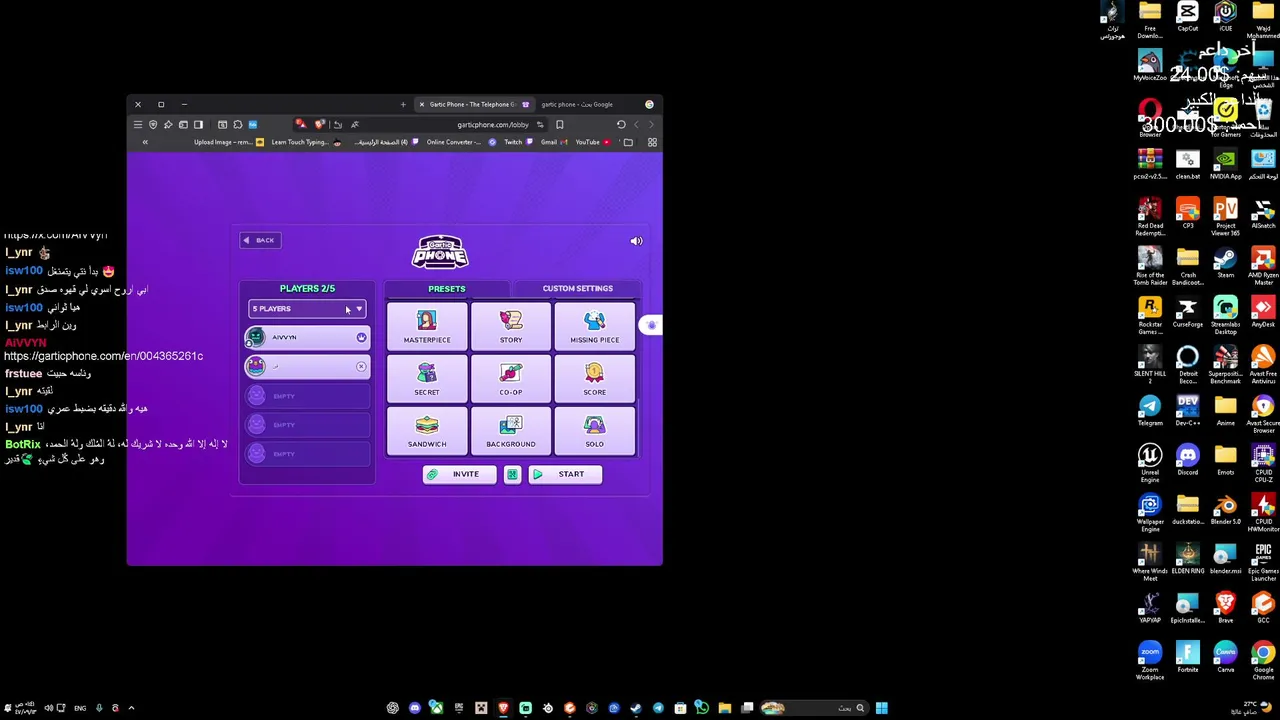The width and height of the screenshot is (1280, 720).
Task: Go back with the Back button
Action: point(259,240)
